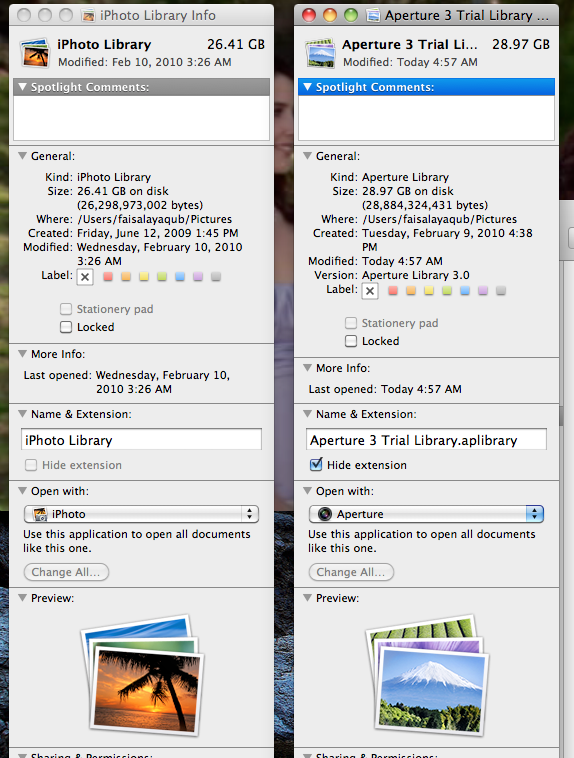
Task: Toggle Hide extension in the iPhoto window
Action: [x=31, y=465]
